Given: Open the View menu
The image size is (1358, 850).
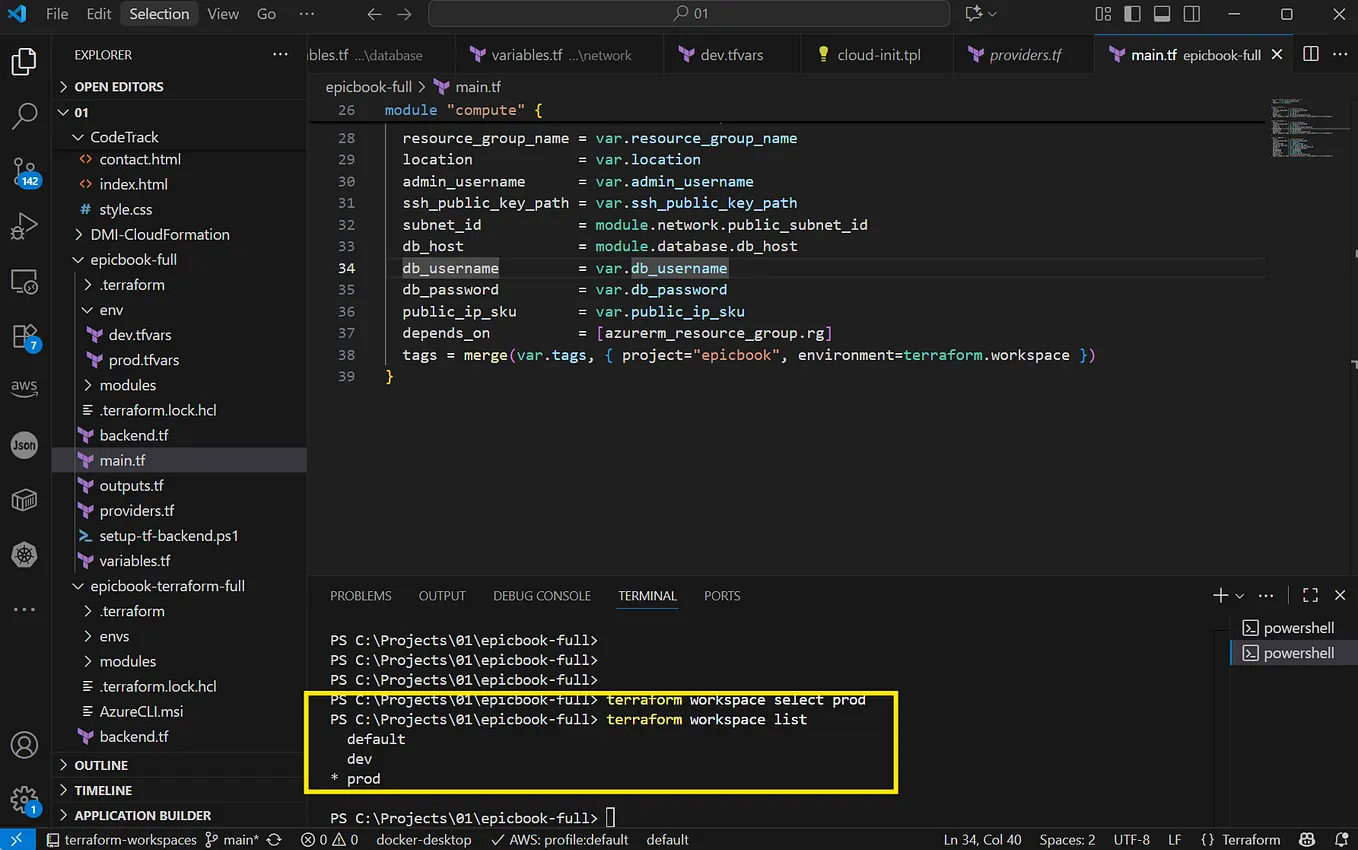Looking at the screenshot, I should pos(222,14).
